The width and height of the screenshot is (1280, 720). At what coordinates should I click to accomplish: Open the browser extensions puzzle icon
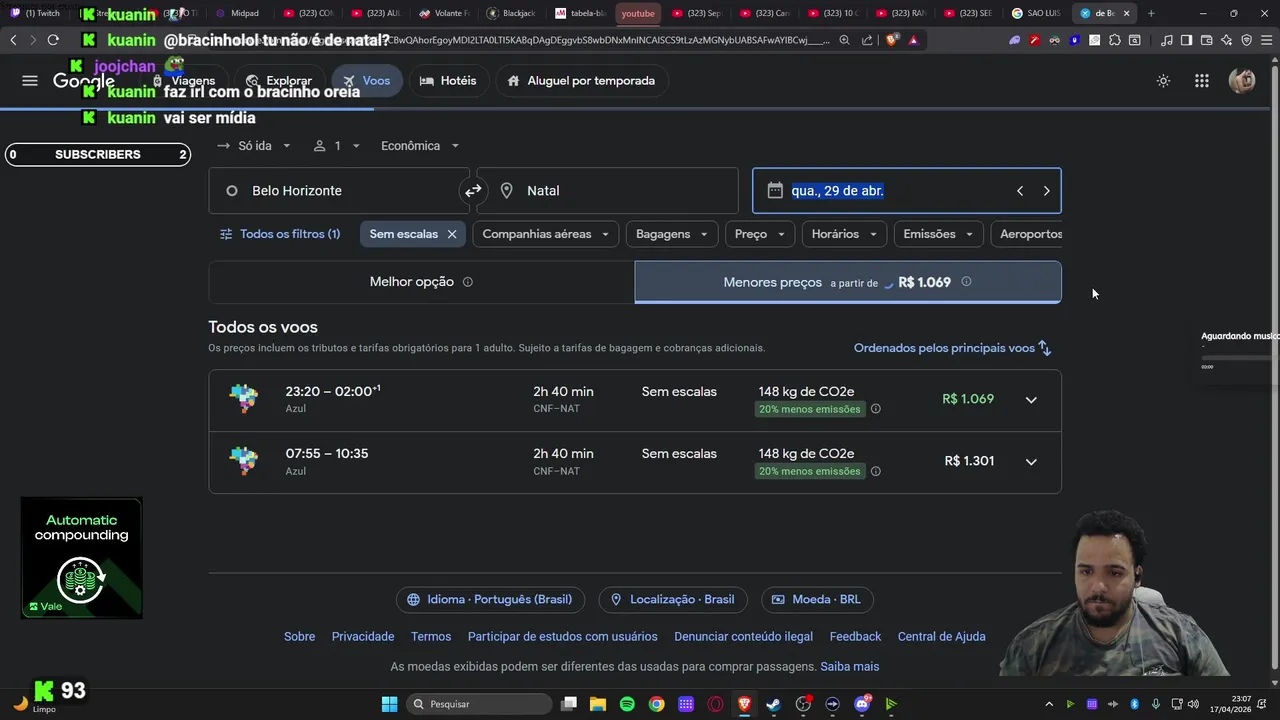coord(1115,40)
